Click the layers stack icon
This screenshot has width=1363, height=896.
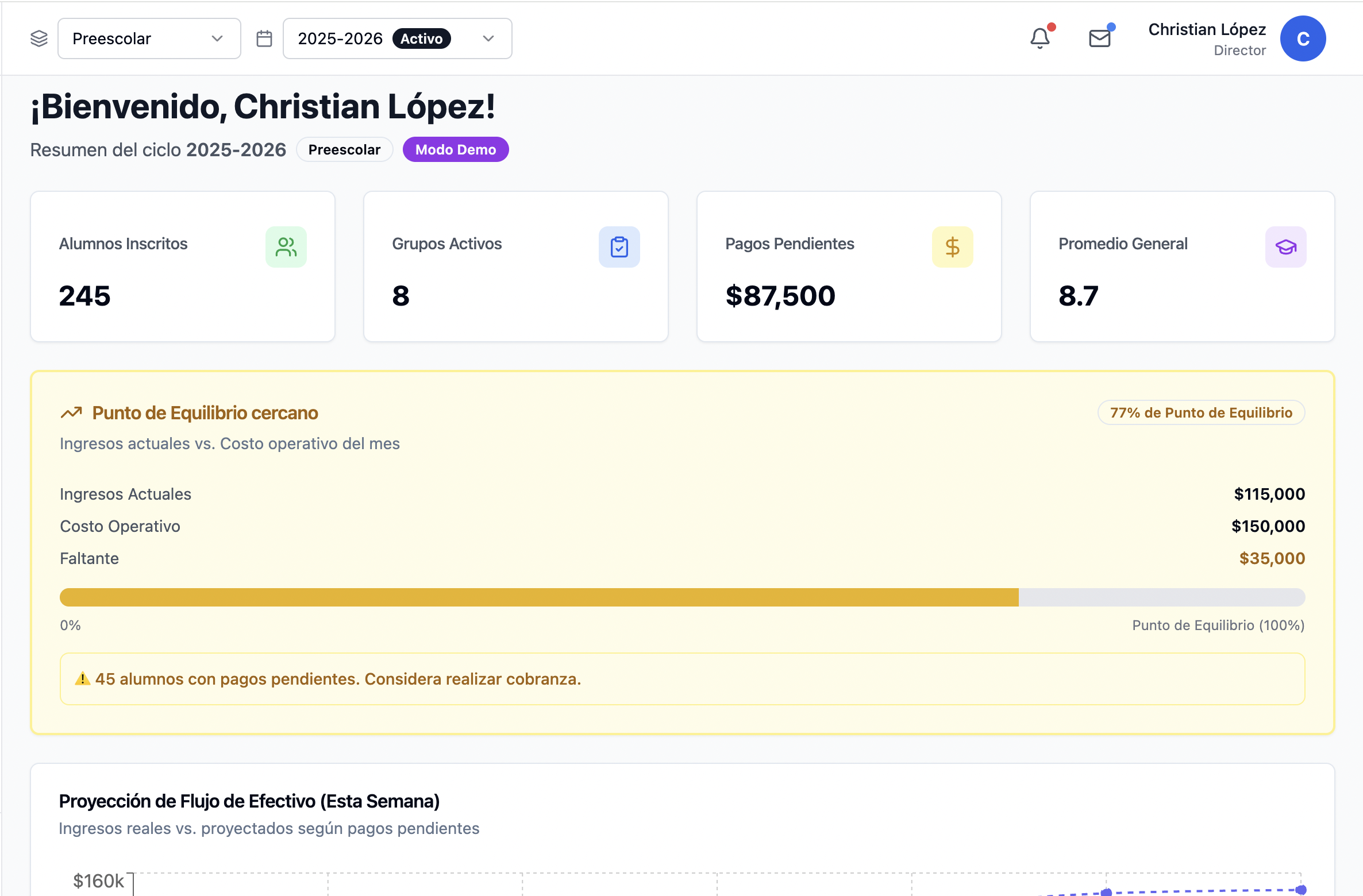click(39, 38)
